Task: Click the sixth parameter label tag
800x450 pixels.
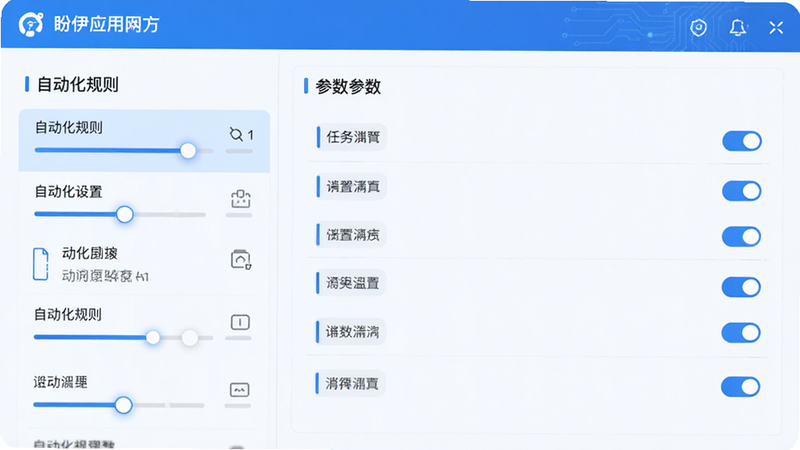Action: [x=351, y=383]
